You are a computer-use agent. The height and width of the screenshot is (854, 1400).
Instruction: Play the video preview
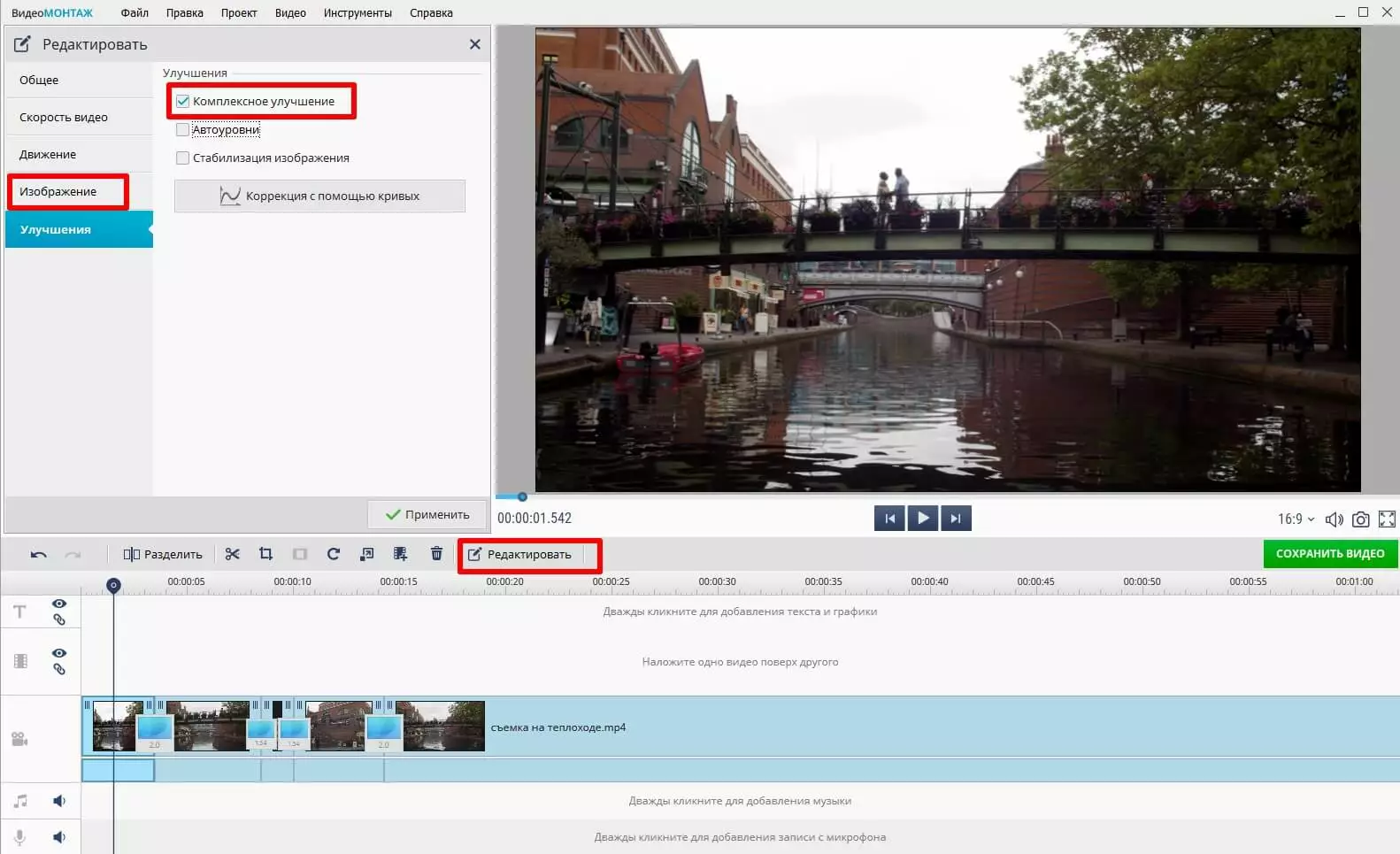(x=922, y=519)
